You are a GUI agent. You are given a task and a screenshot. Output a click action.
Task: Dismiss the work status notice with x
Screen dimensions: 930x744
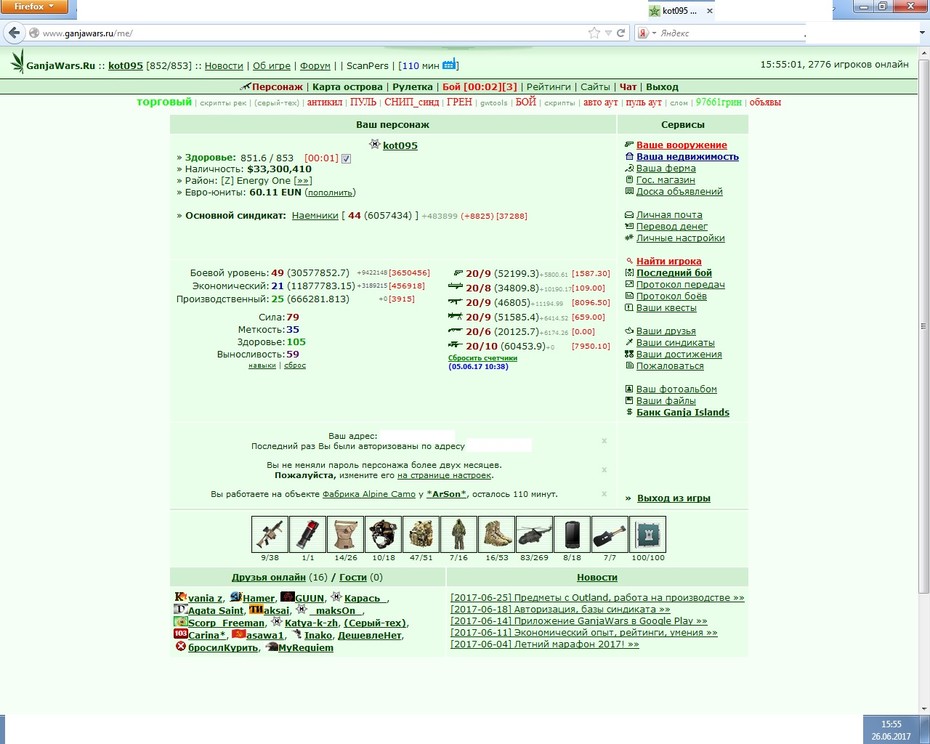[x=604, y=494]
